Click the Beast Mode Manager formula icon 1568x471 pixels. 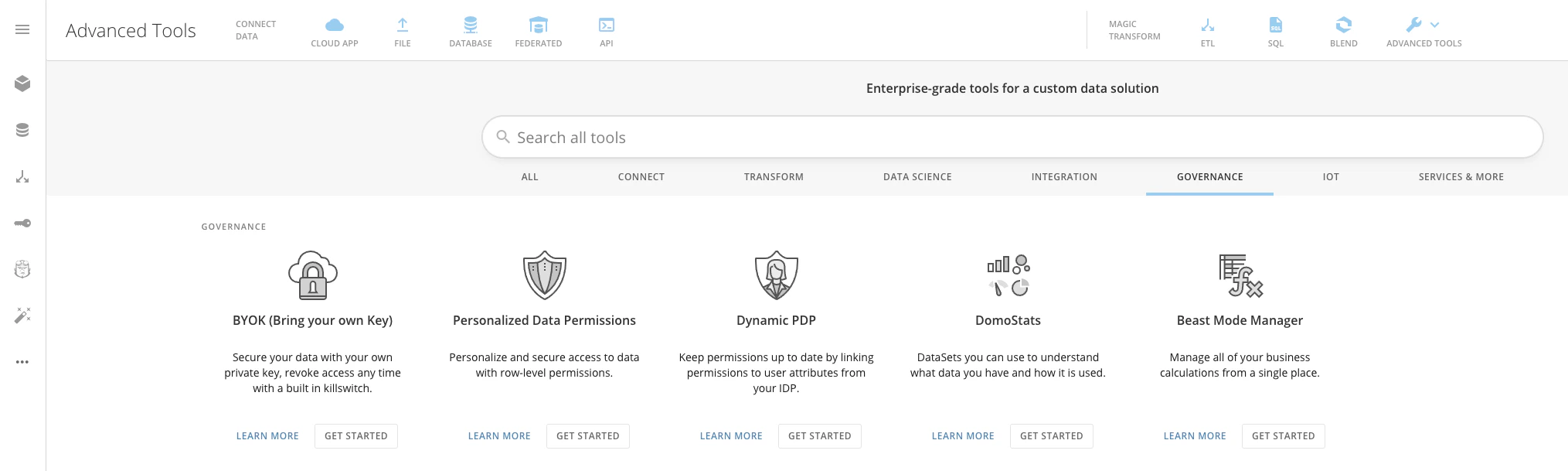pyautogui.click(x=1240, y=275)
